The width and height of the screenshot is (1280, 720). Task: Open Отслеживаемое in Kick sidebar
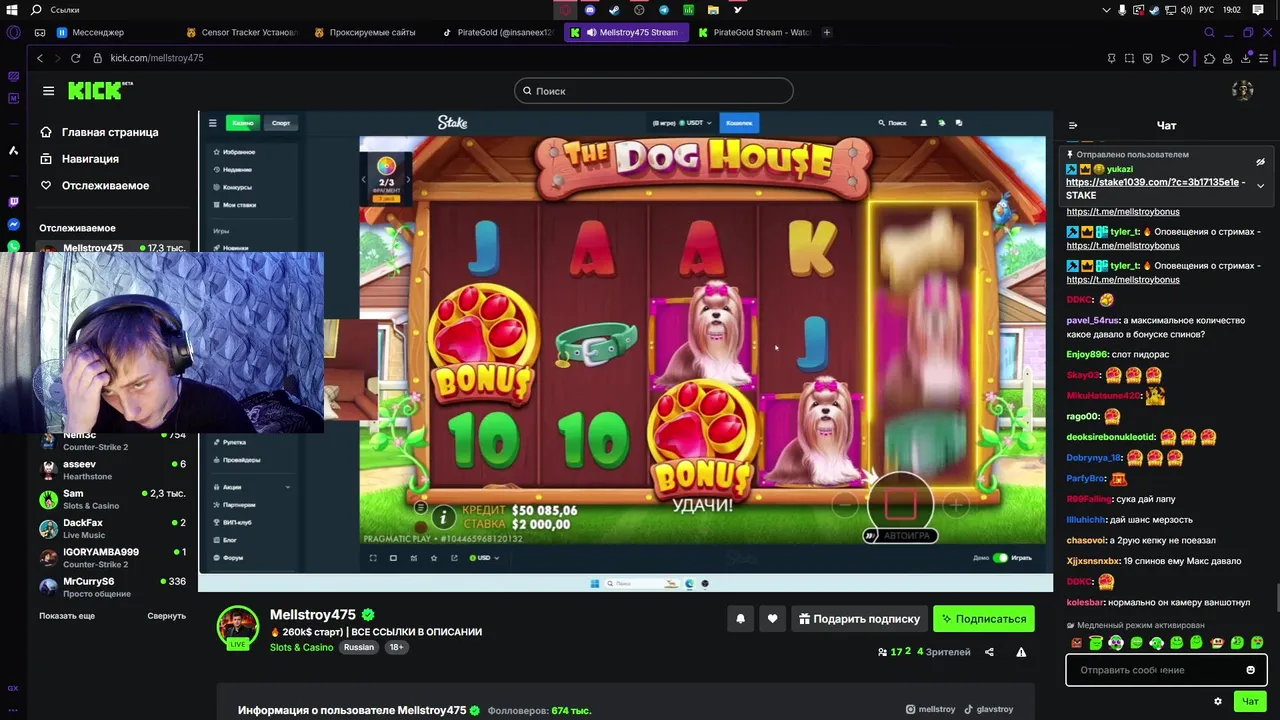(x=95, y=186)
